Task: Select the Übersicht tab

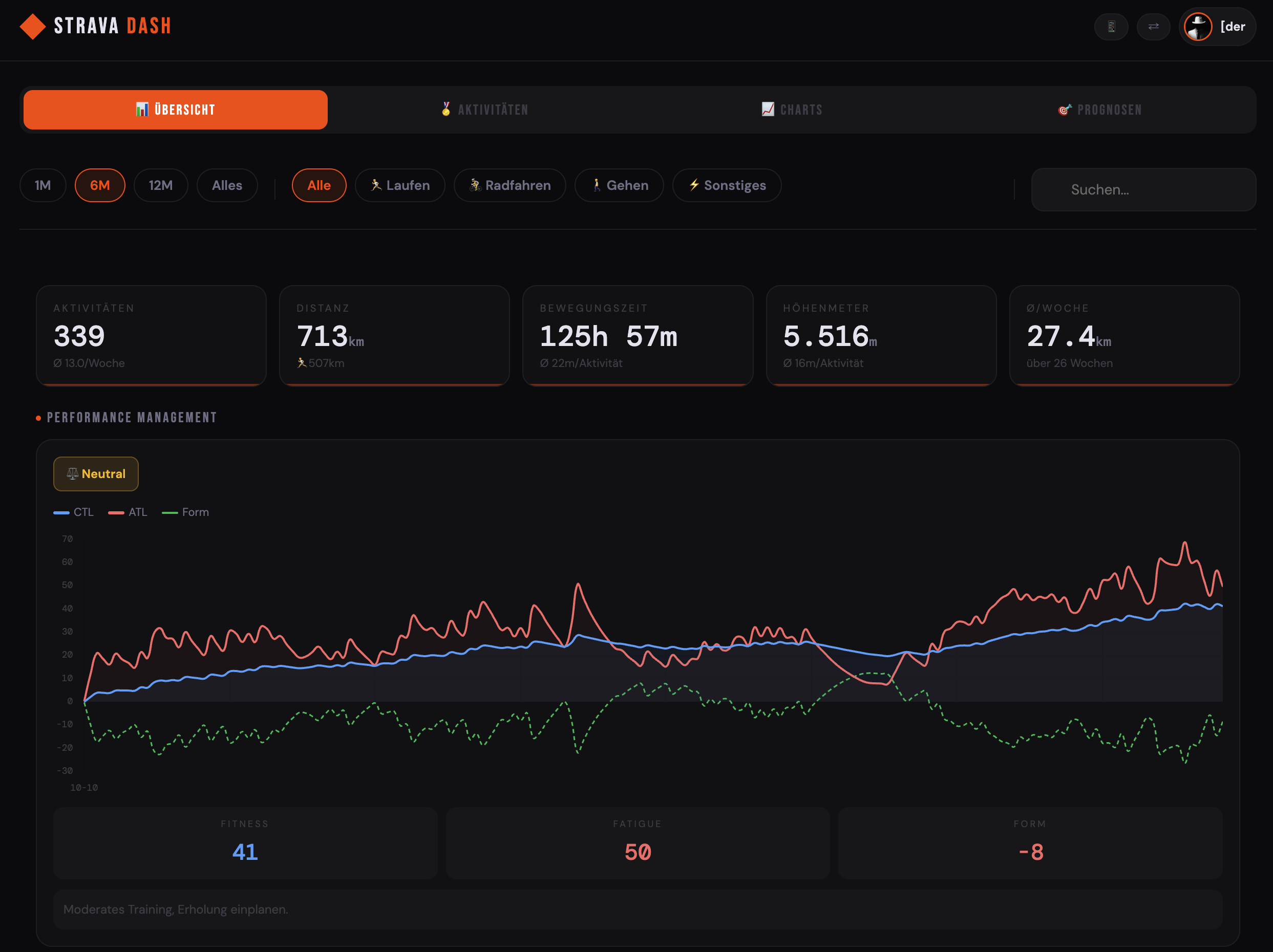Action: pos(176,110)
